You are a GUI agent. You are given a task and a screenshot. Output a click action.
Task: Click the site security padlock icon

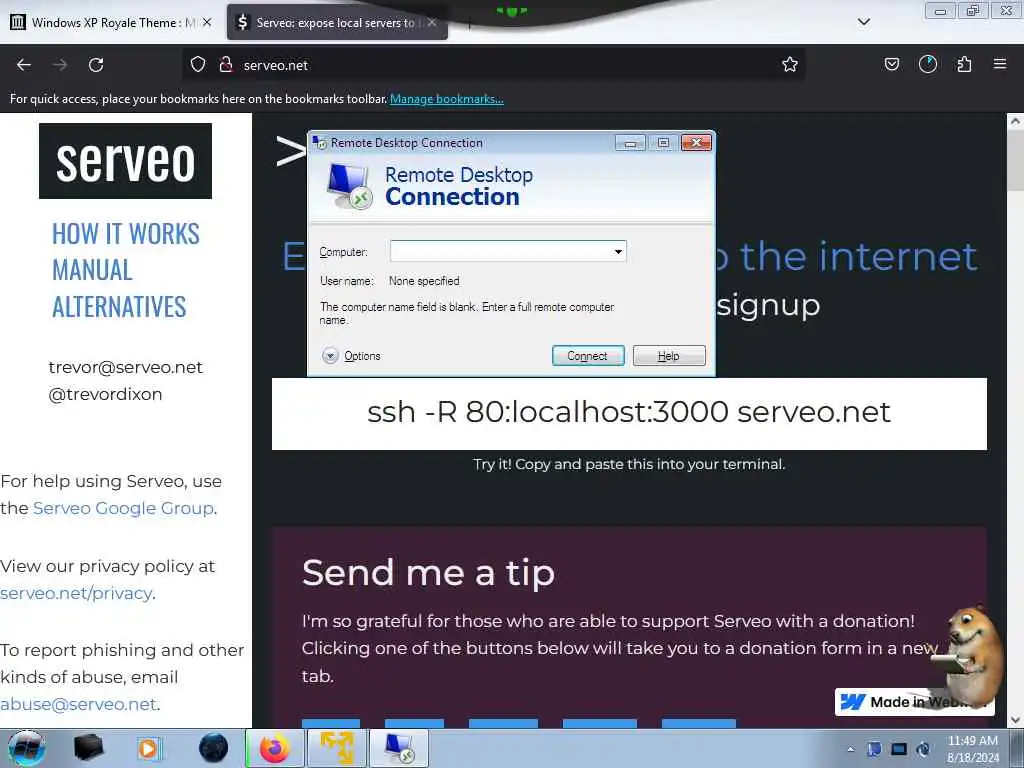coord(226,65)
